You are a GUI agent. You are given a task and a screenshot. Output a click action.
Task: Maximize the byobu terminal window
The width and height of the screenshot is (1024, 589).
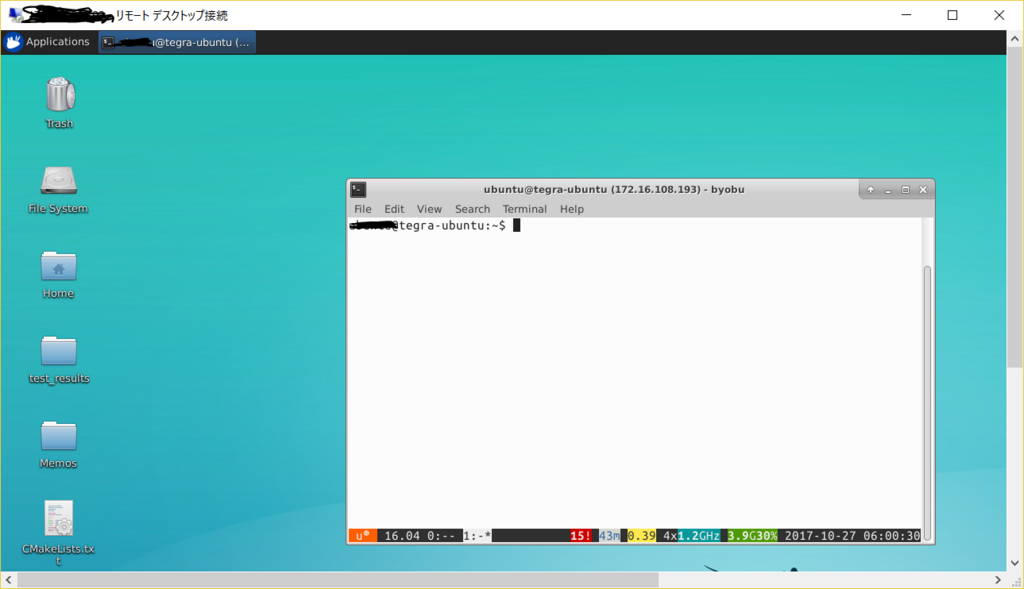(905, 190)
